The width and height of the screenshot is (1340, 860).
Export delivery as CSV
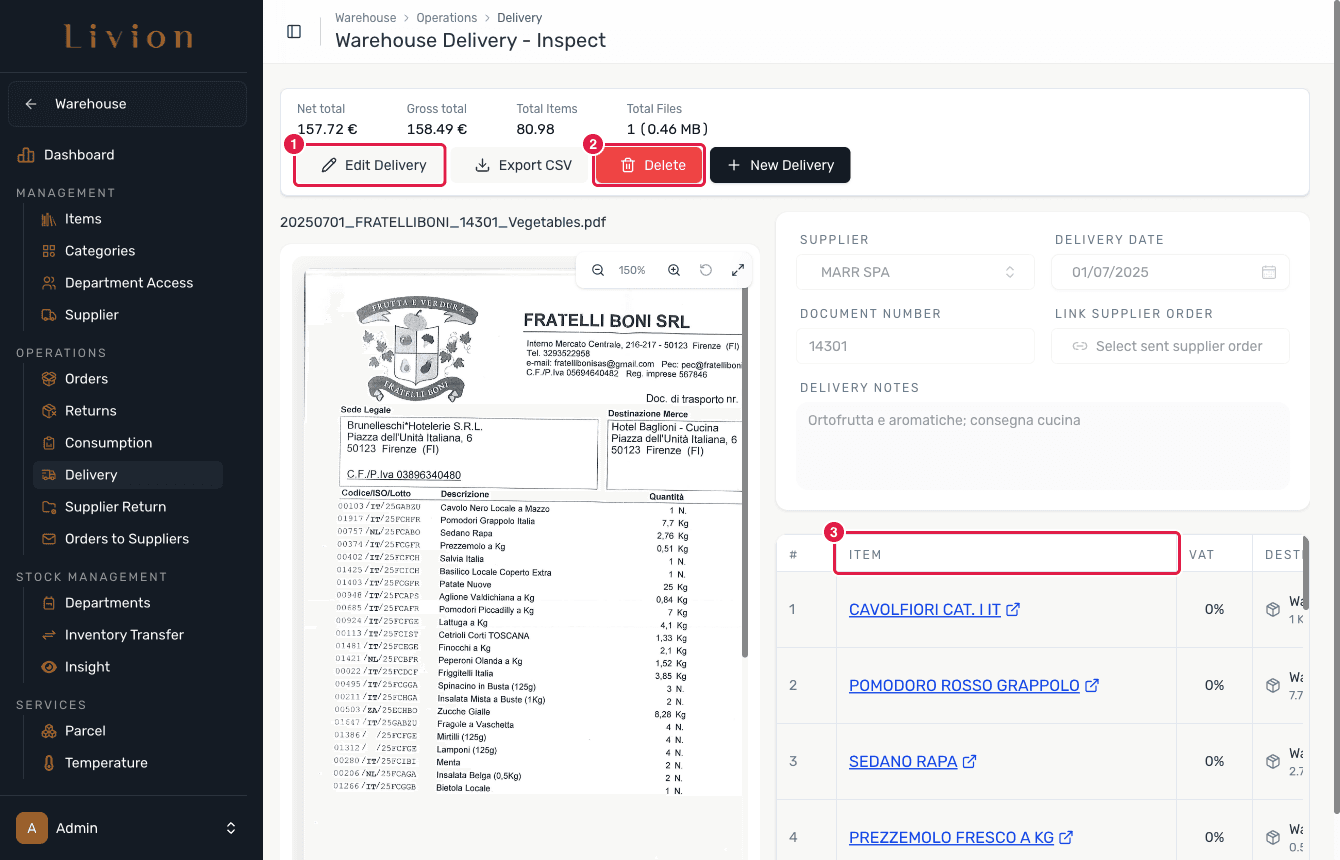click(x=522, y=165)
